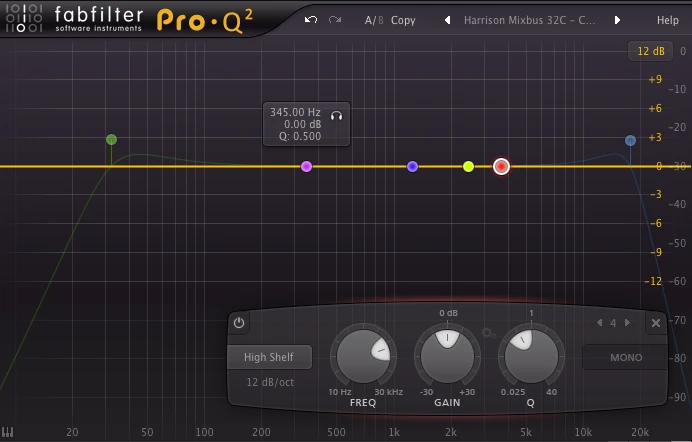Select next preset with right arrow
This screenshot has height=442, width=692.
617,20
